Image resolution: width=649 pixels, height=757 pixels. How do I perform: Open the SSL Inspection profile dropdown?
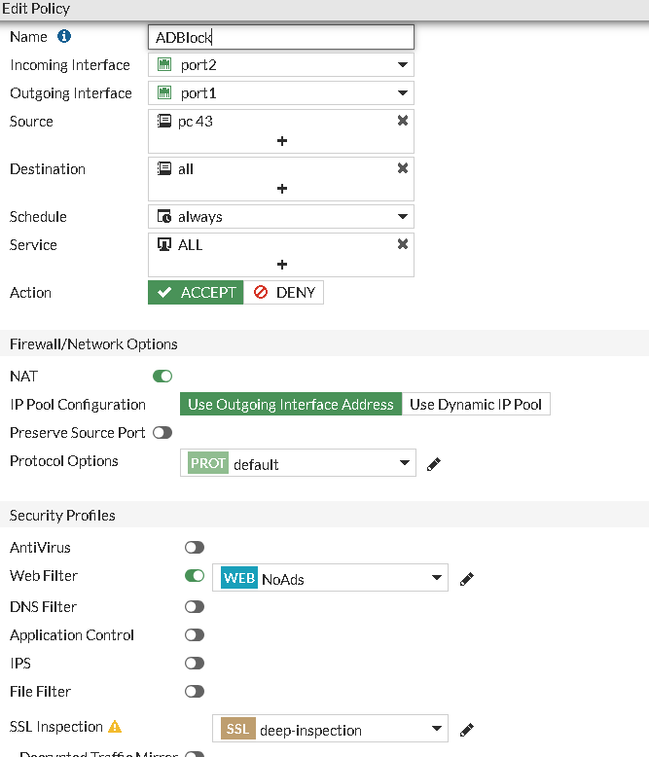tap(329, 730)
